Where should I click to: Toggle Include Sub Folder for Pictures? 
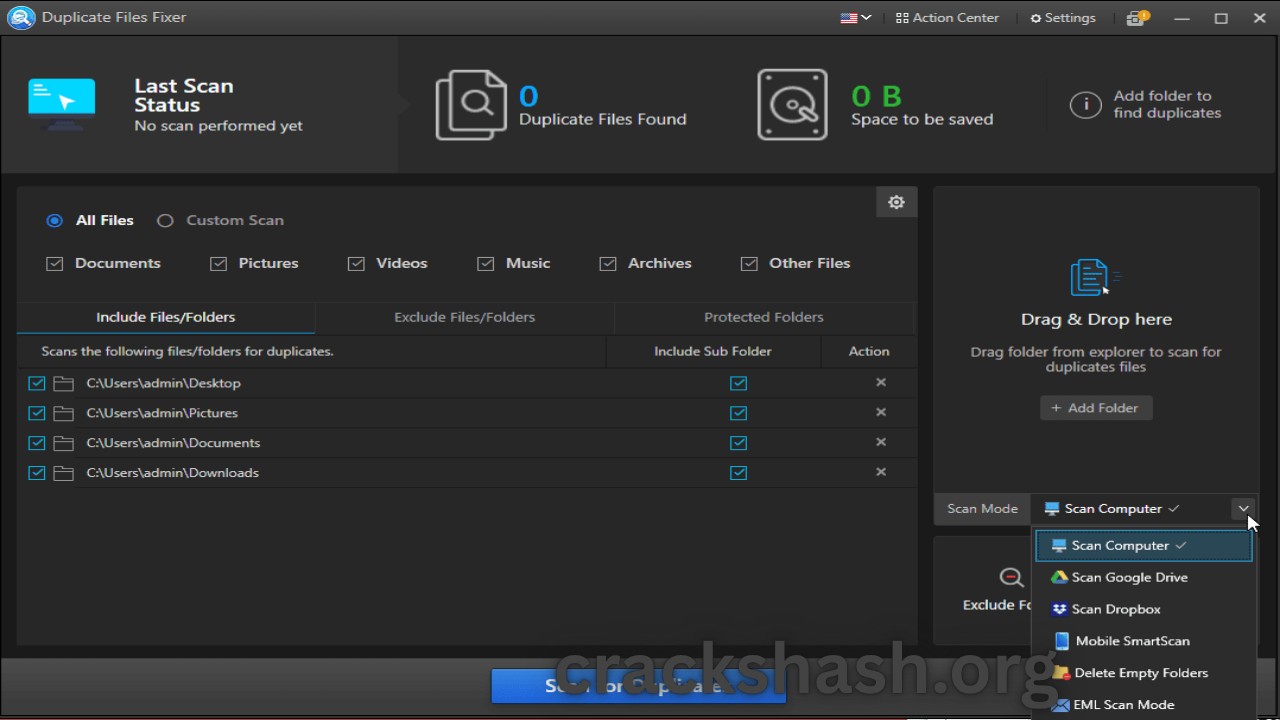tap(739, 413)
